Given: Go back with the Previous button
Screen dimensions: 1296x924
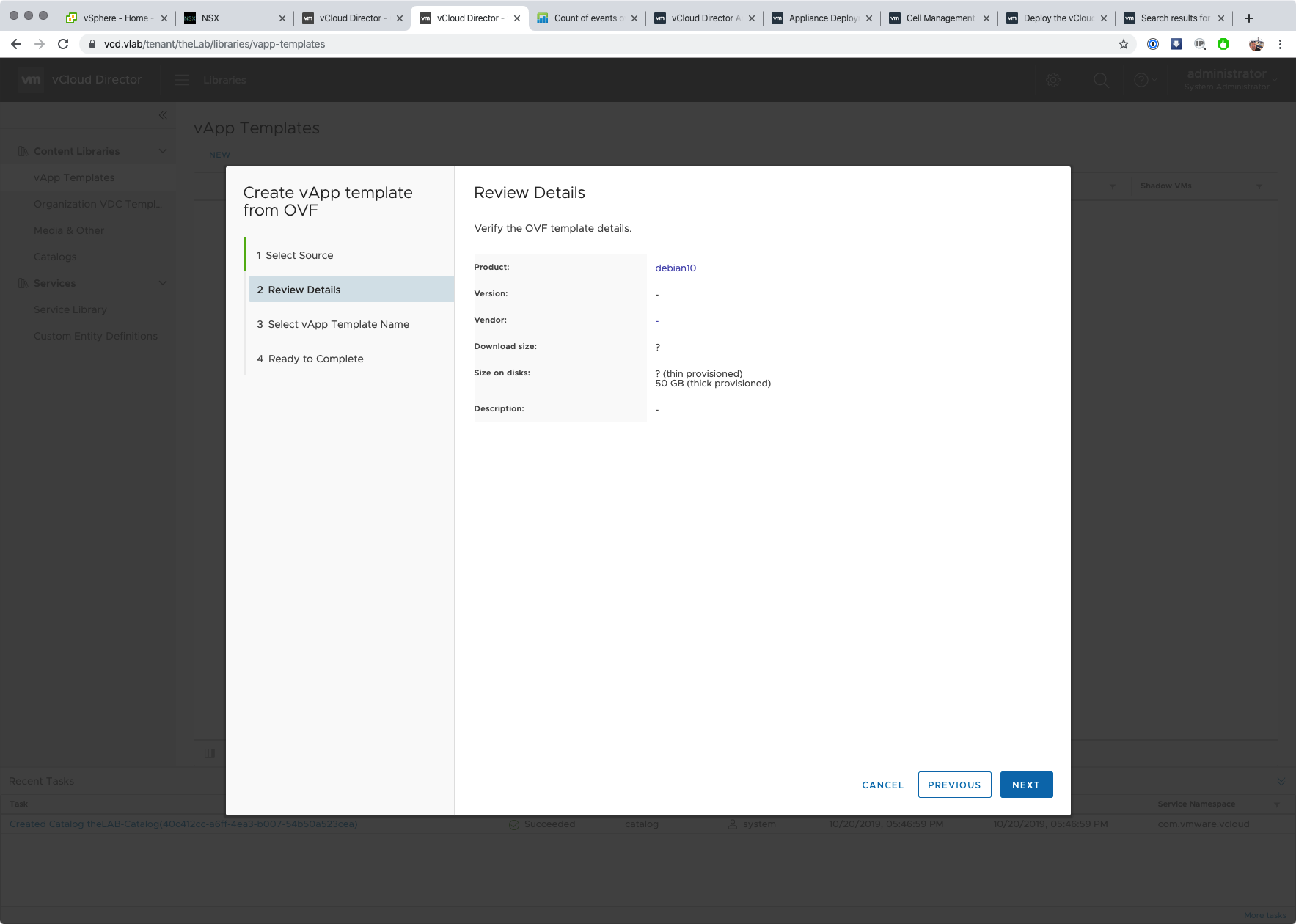Looking at the screenshot, I should tap(954, 785).
